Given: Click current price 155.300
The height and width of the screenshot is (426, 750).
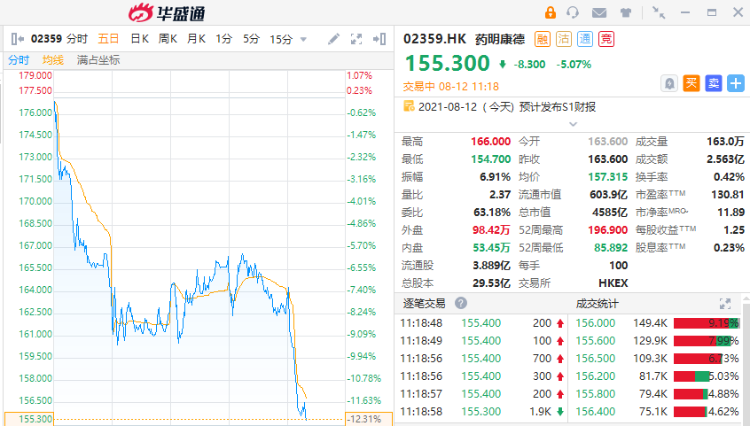Looking at the screenshot, I should tap(447, 63).
